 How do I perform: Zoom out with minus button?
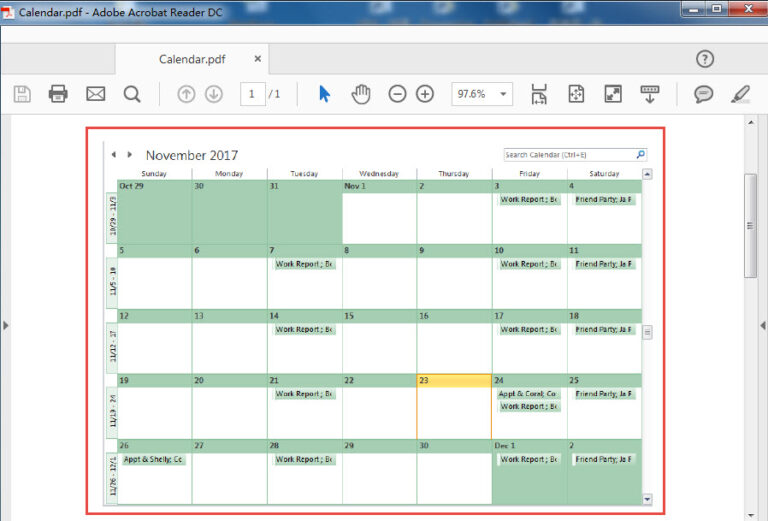pyautogui.click(x=397, y=94)
